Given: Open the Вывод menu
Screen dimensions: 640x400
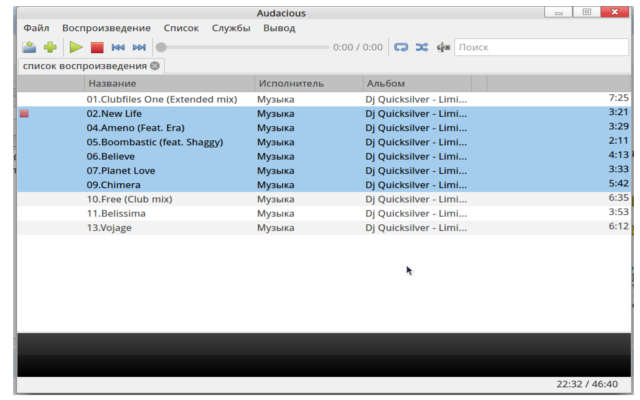Looking at the screenshot, I should click(x=279, y=28).
